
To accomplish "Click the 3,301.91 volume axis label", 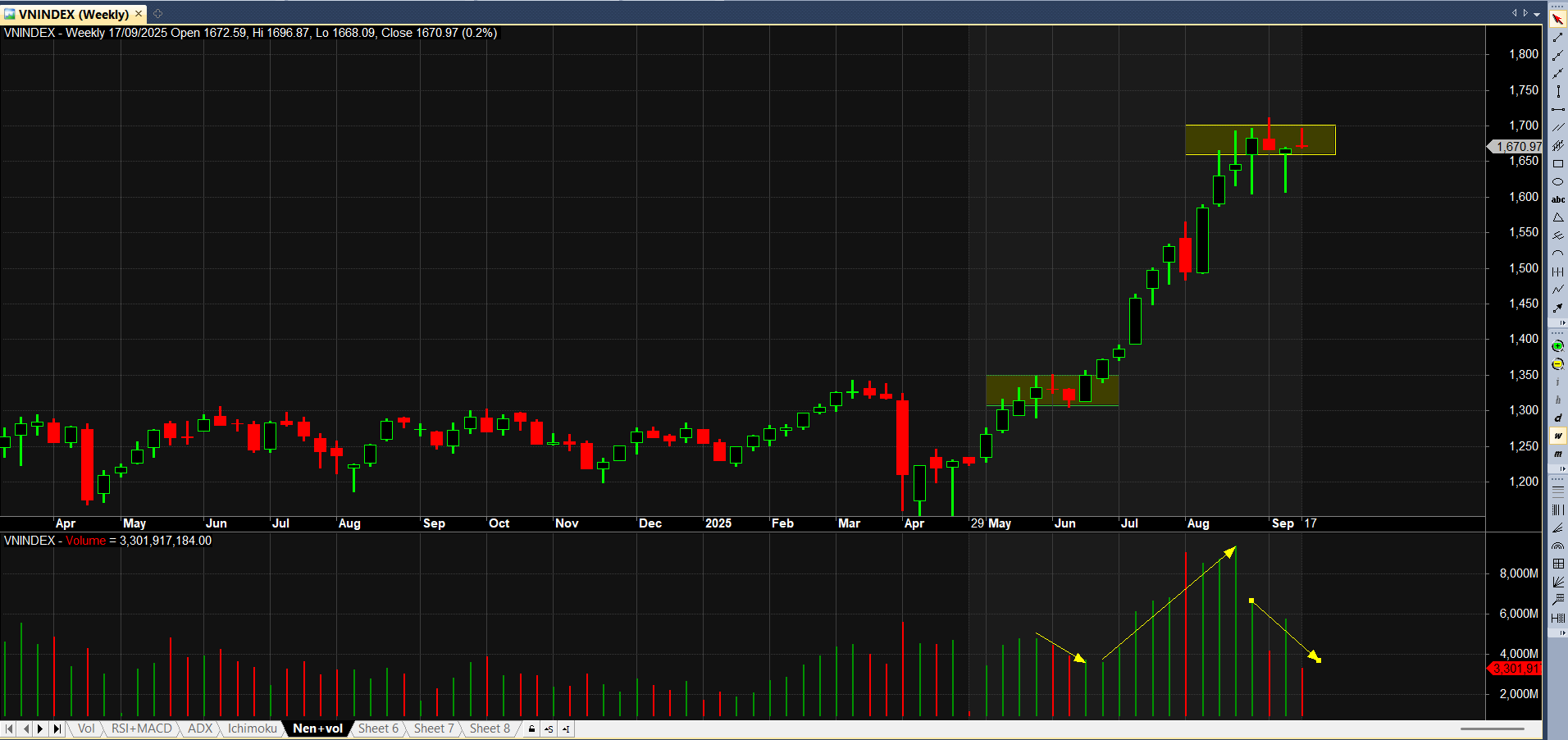I will (x=1516, y=669).
